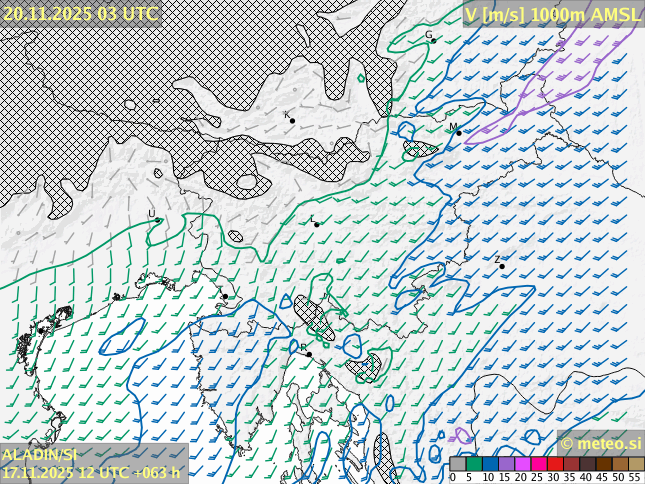
Task: Click the city marker labeled K
Action: click(x=292, y=121)
